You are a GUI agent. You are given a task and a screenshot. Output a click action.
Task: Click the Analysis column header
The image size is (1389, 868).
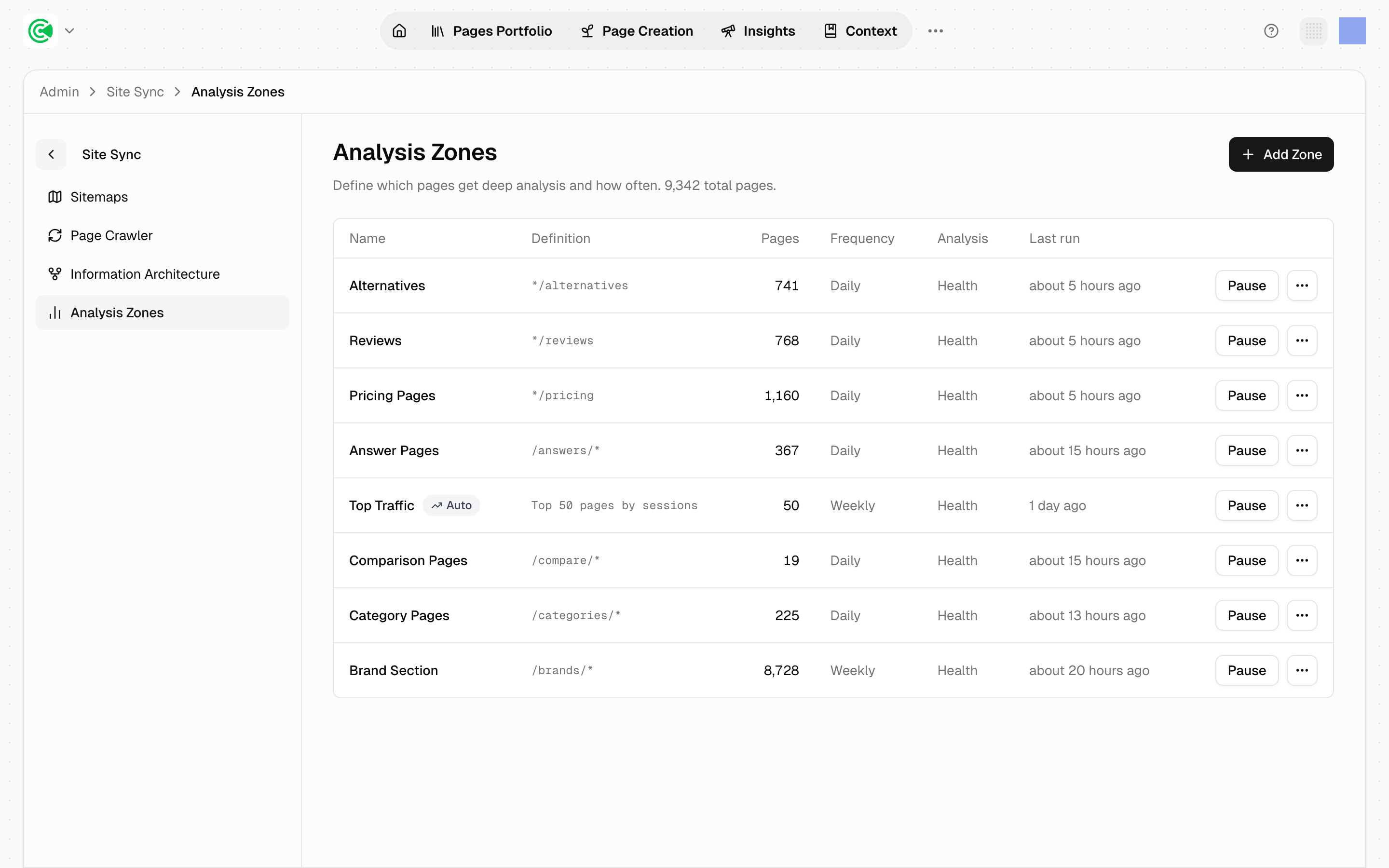[x=963, y=238]
